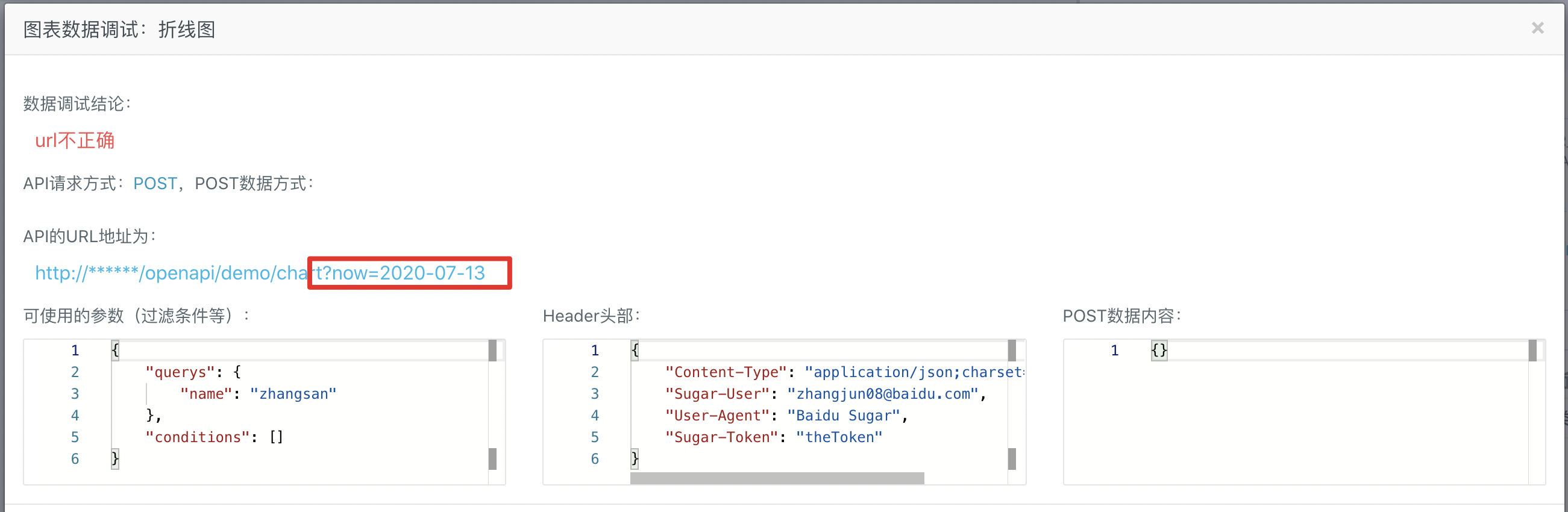Select the "name": "zhangsan" line in parameters
This screenshot has height=512, width=1568.
coord(258,394)
